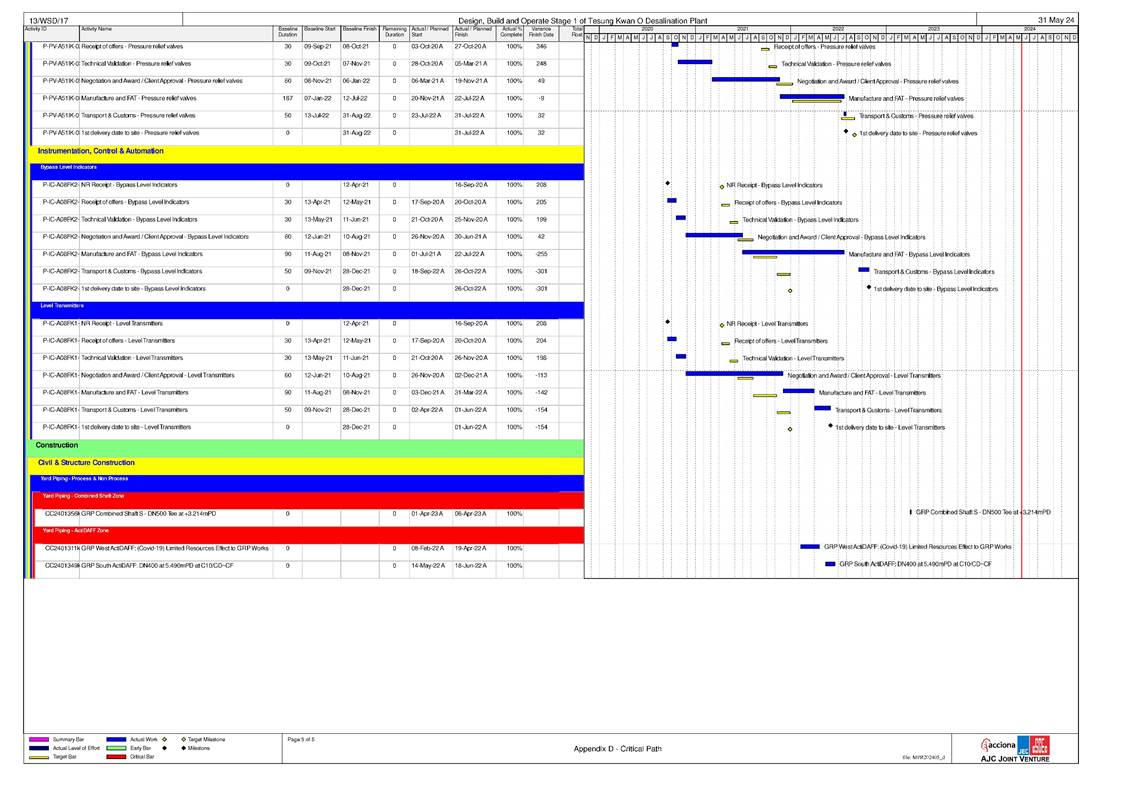Click the Activity Name column header
1123x794 pixels.
pos(97,30)
